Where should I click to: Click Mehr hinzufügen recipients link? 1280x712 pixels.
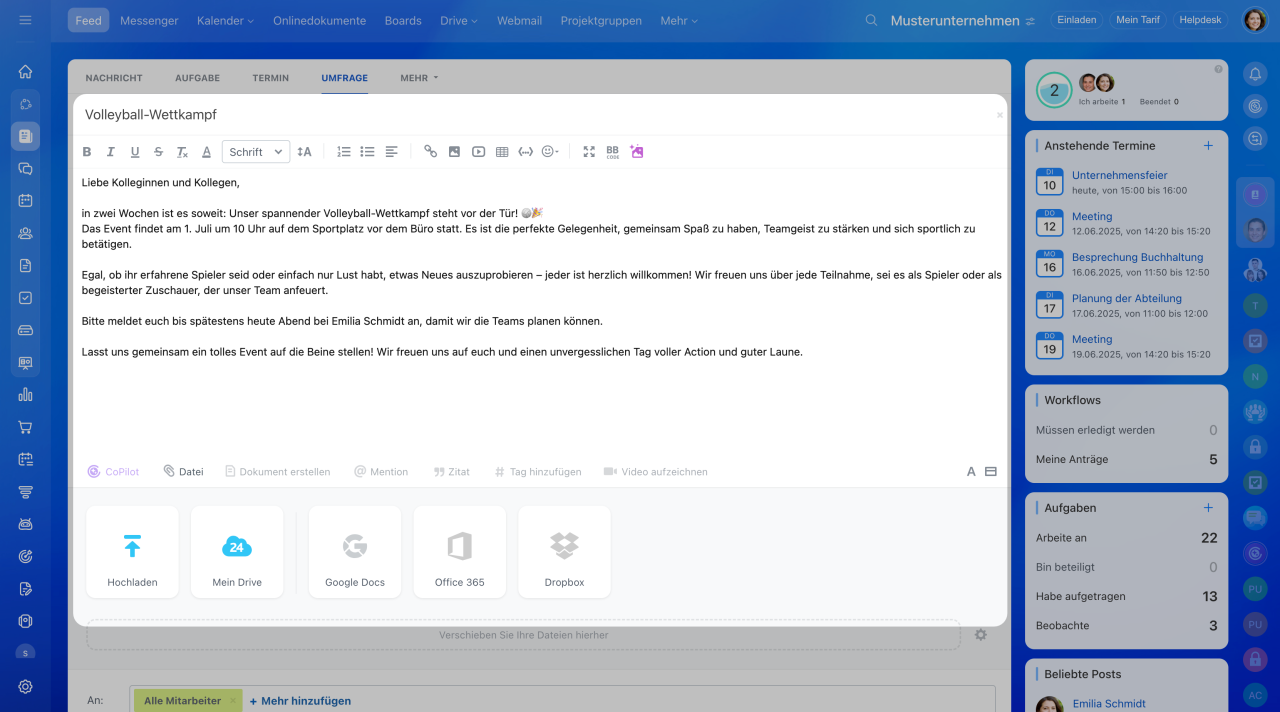pyautogui.click(x=300, y=701)
